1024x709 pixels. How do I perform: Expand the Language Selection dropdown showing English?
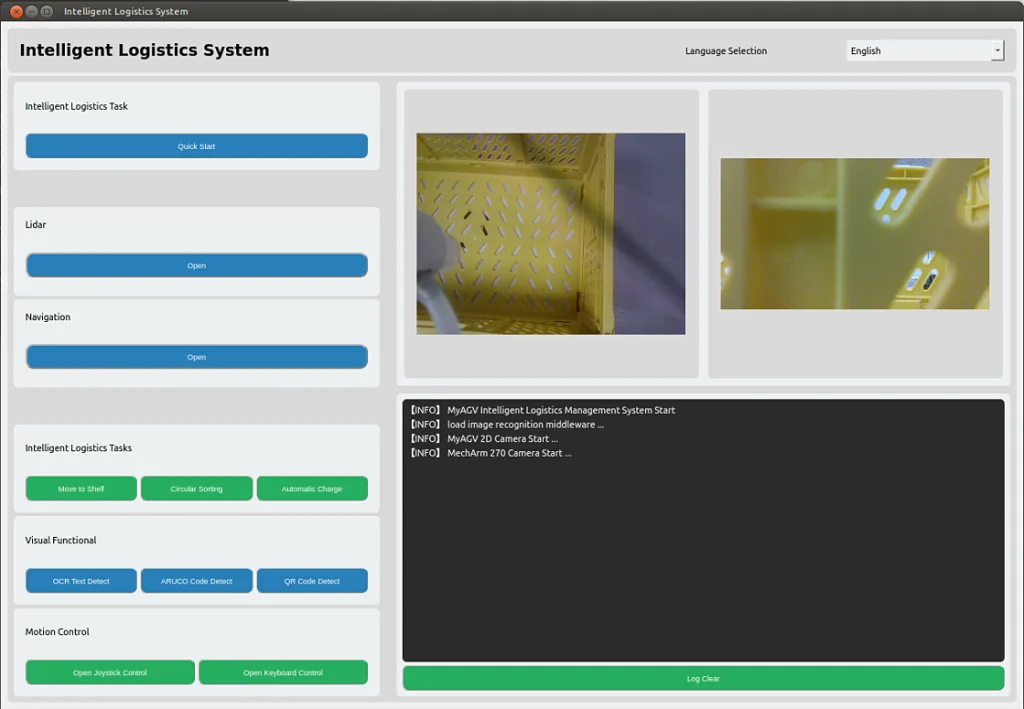[x=925, y=51]
